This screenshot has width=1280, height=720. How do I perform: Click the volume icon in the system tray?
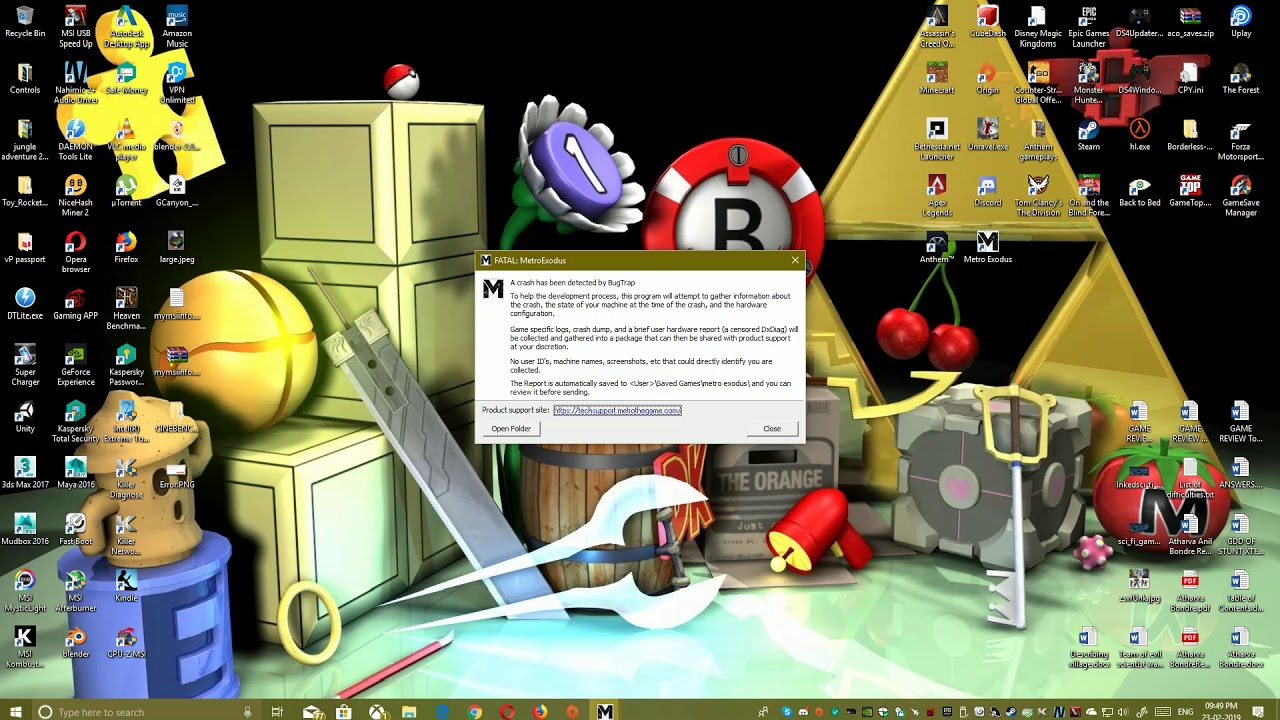tap(1122, 712)
